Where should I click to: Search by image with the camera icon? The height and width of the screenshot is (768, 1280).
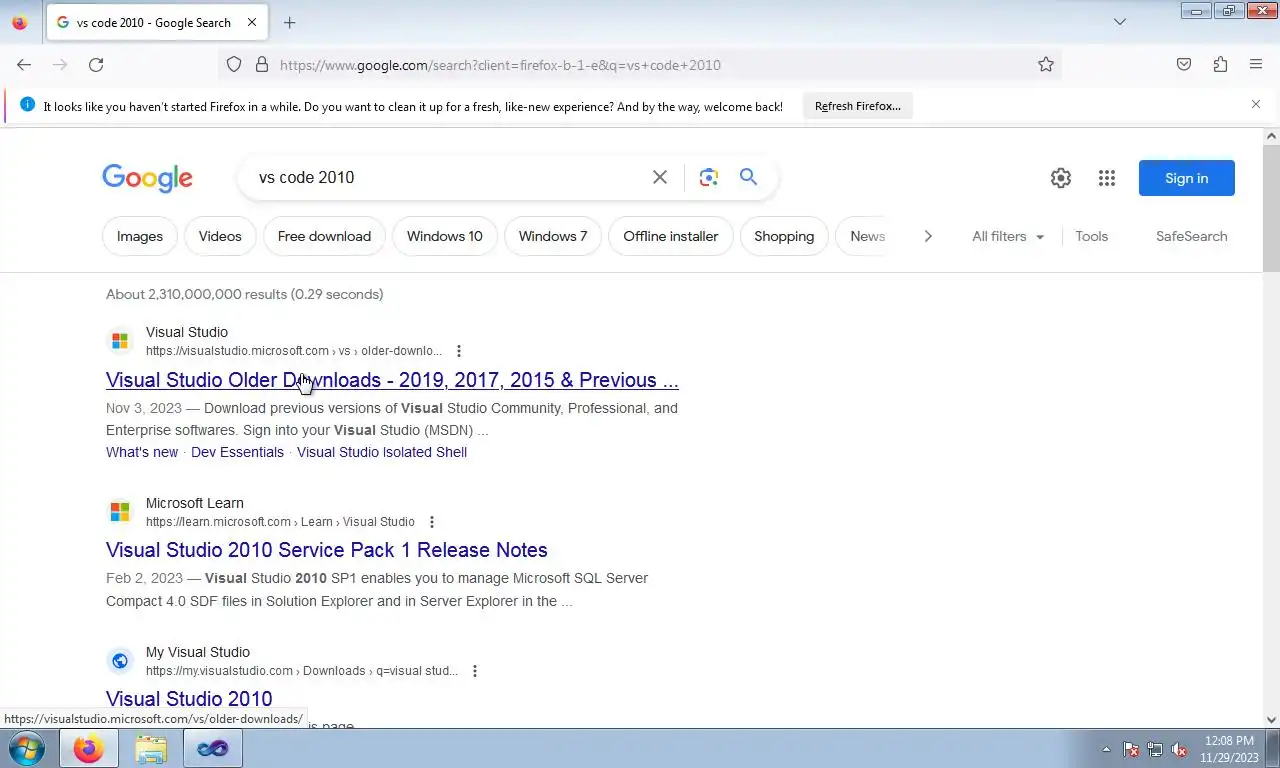pos(709,177)
